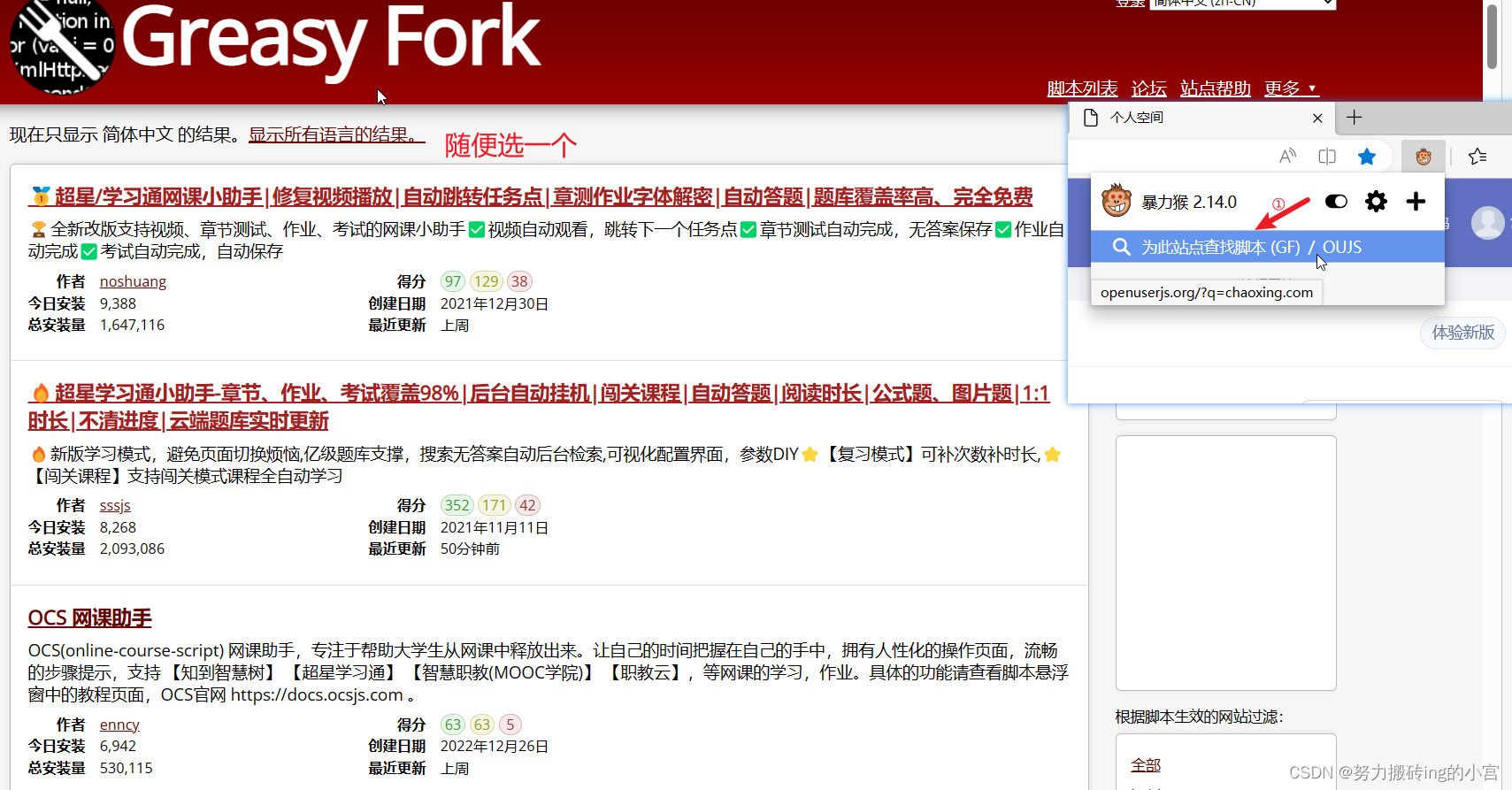Click creation date 2021年12月30日
The image size is (1512, 790).
pyautogui.click(x=495, y=303)
